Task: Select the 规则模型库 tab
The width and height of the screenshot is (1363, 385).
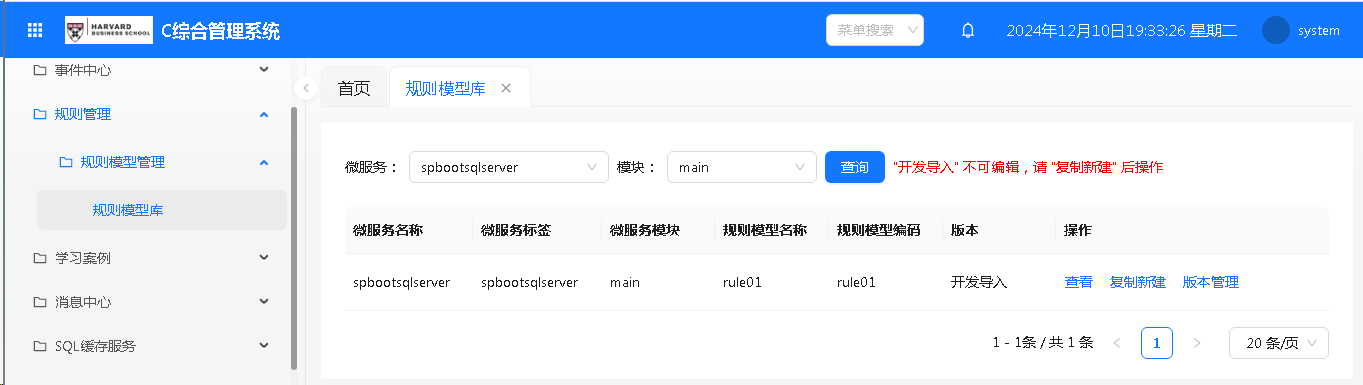Action: pyautogui.click(x=445, y=88)
